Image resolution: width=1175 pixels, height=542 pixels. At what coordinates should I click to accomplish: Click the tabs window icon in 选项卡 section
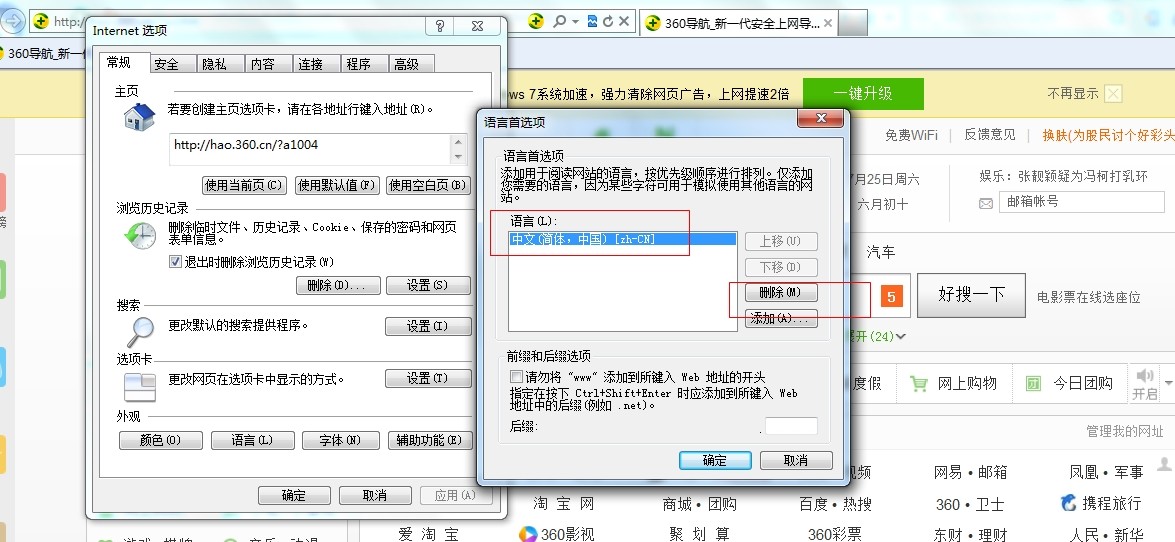point(139,387)
